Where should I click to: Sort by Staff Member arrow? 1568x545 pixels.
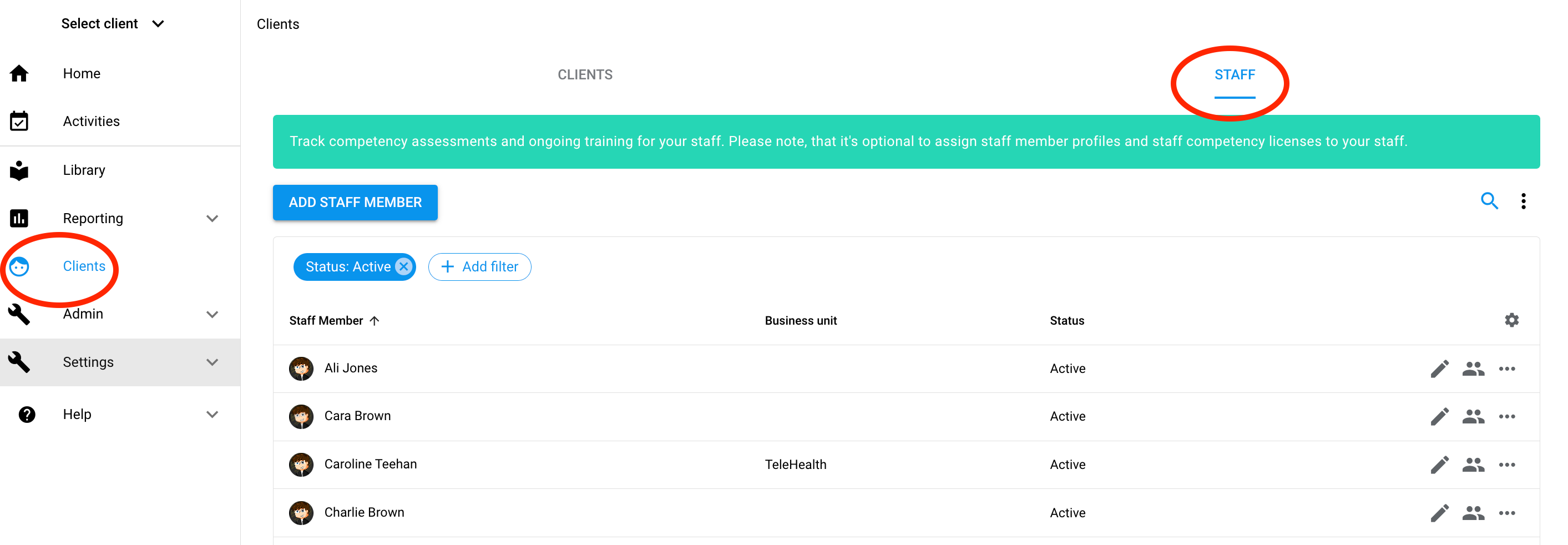click(x=375, y=321)
